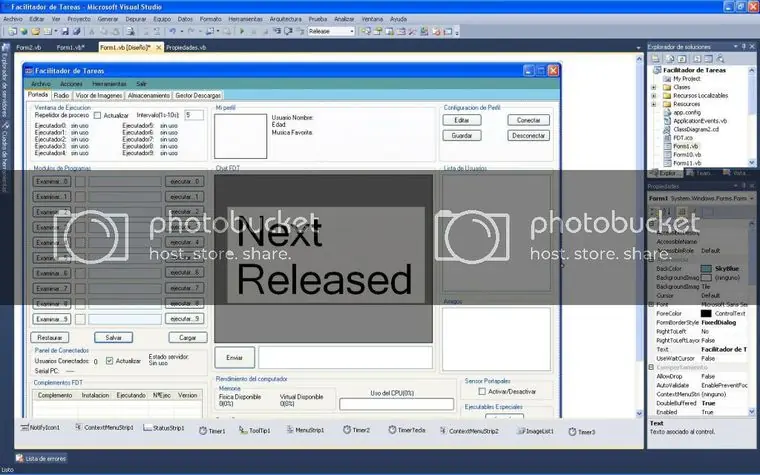The image size is (760, 475).
Task: Click the Conectar button
Action: pyautogui.click(x=528, y=120)
